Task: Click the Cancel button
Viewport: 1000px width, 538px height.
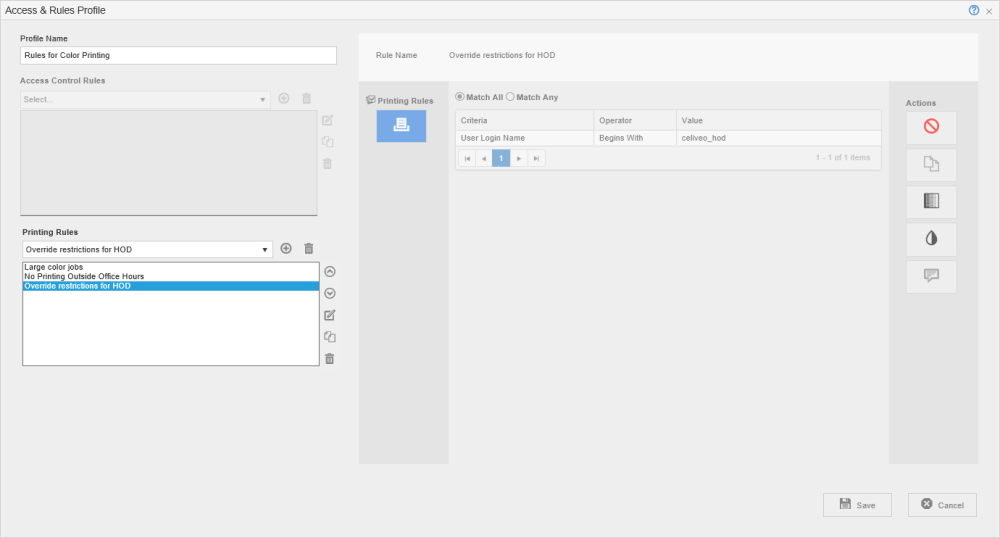Action: tap(942, 505)
